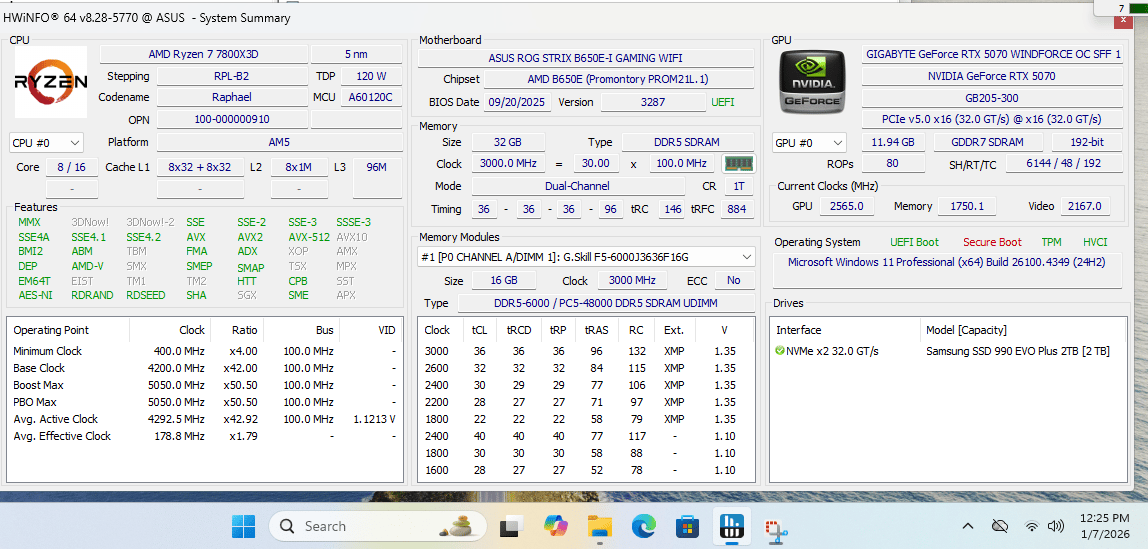
Task: Click the BIOS Date 09/20/2025 field
Action: (x=518, y=102)
